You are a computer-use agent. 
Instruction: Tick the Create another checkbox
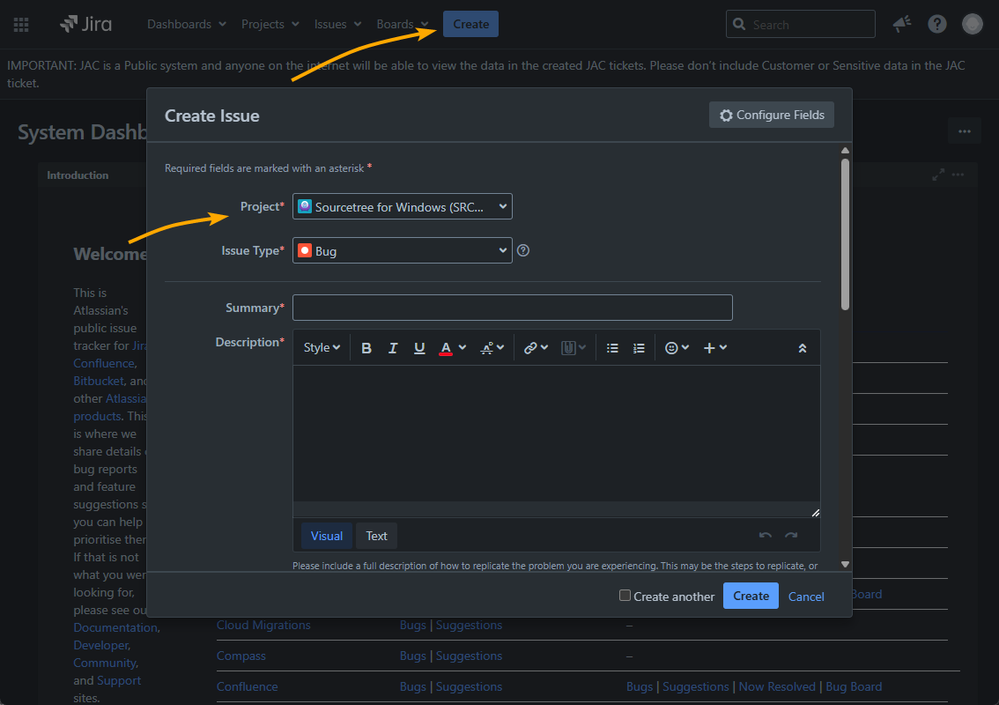(x=625, y=595)
